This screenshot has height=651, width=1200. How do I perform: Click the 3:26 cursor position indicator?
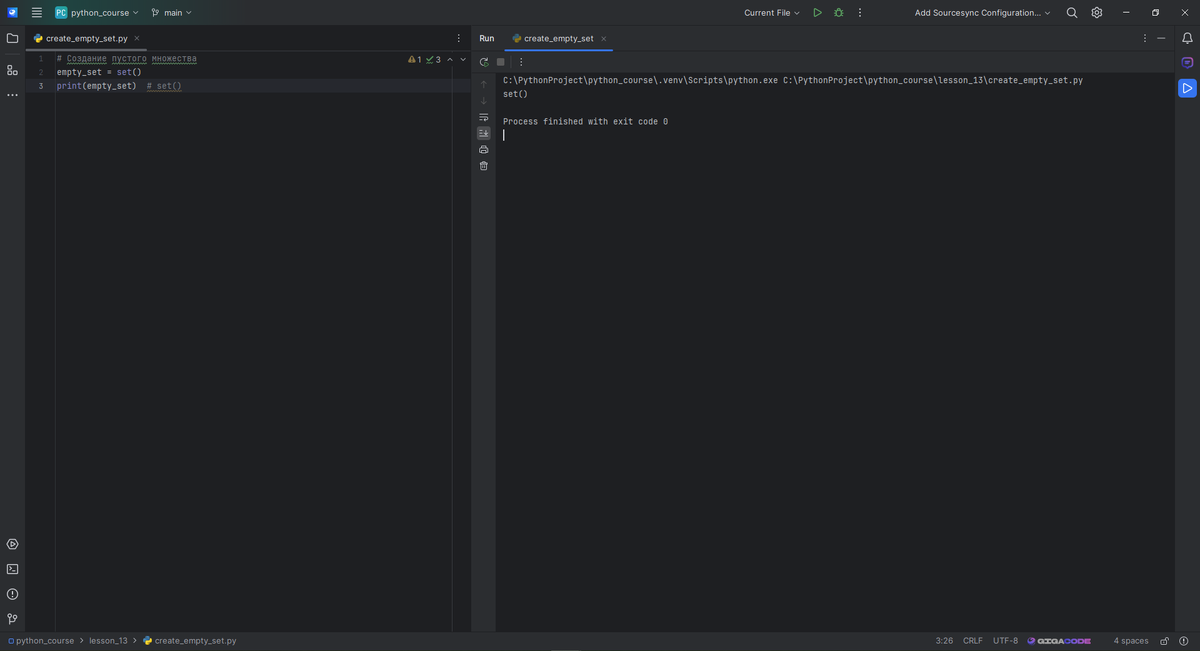944,641
